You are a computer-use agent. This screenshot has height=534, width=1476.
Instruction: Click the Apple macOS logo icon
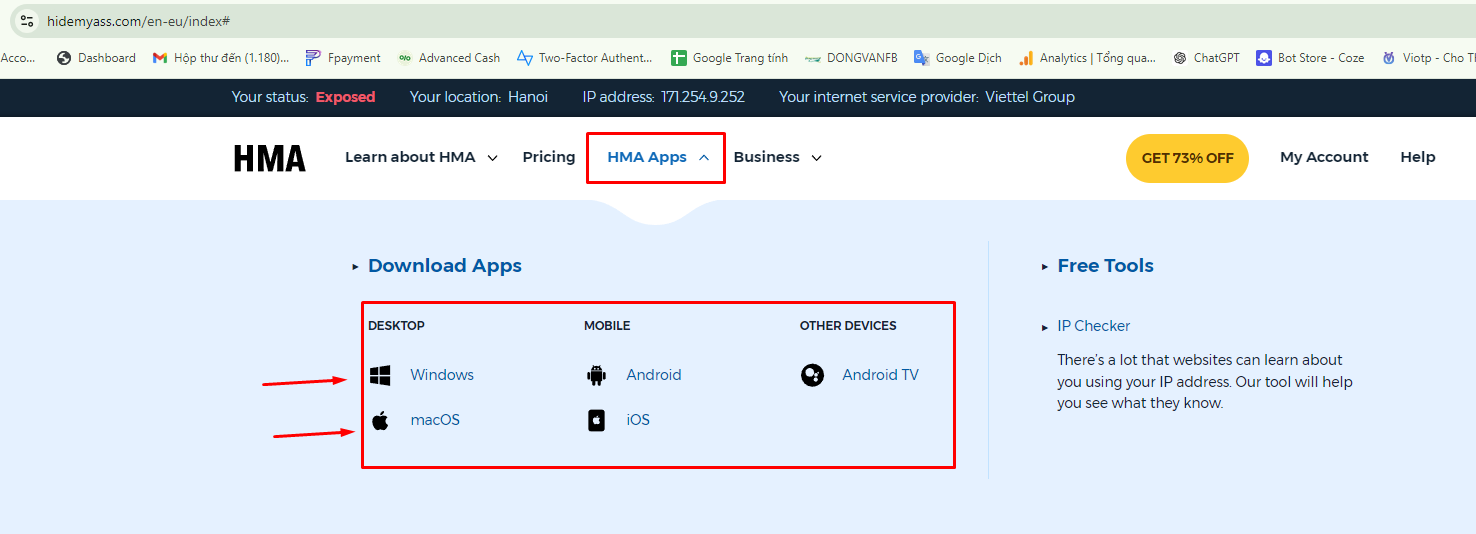380,420
